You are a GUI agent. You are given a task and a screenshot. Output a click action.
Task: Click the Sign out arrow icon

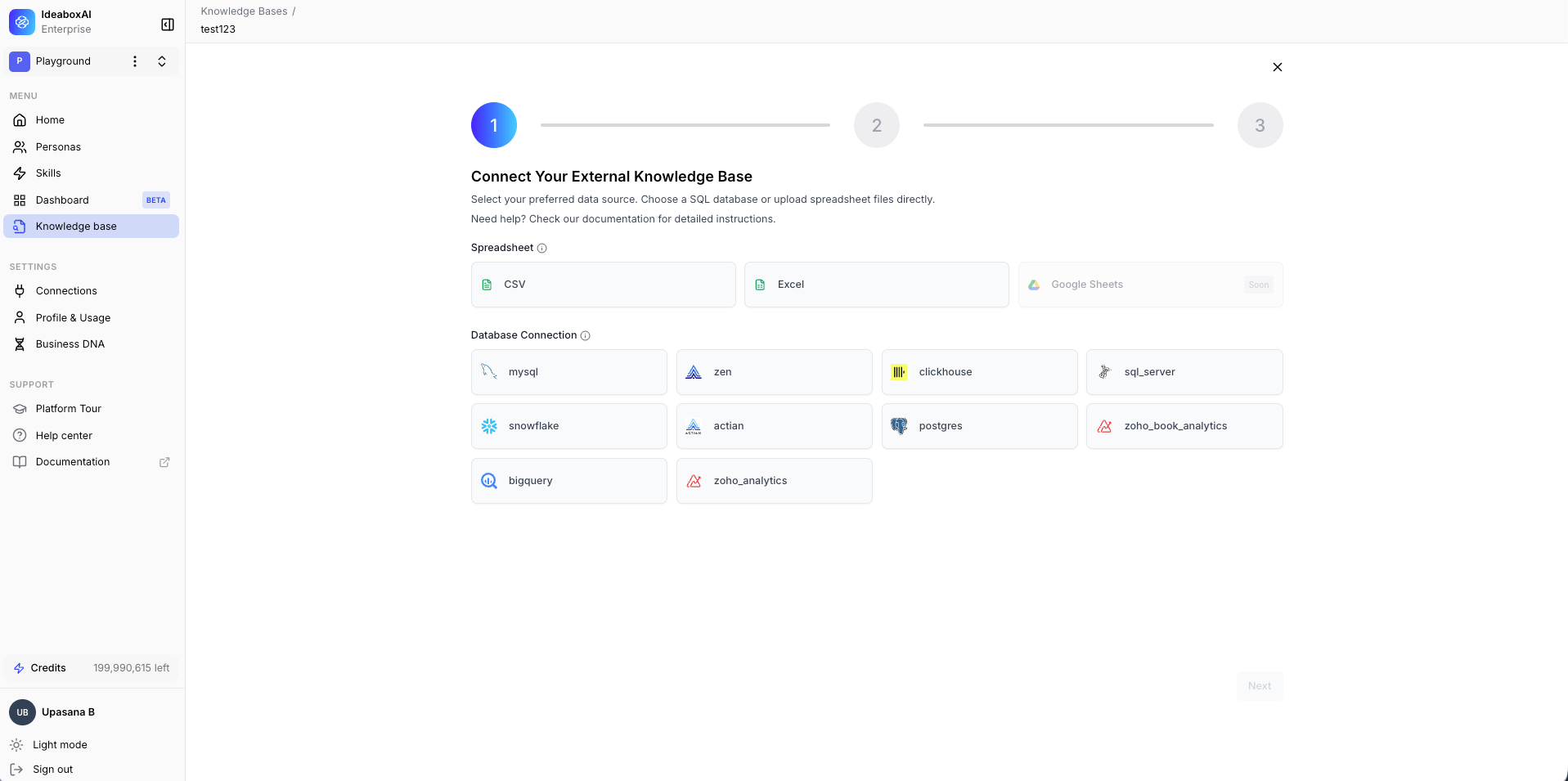point(16,770)
